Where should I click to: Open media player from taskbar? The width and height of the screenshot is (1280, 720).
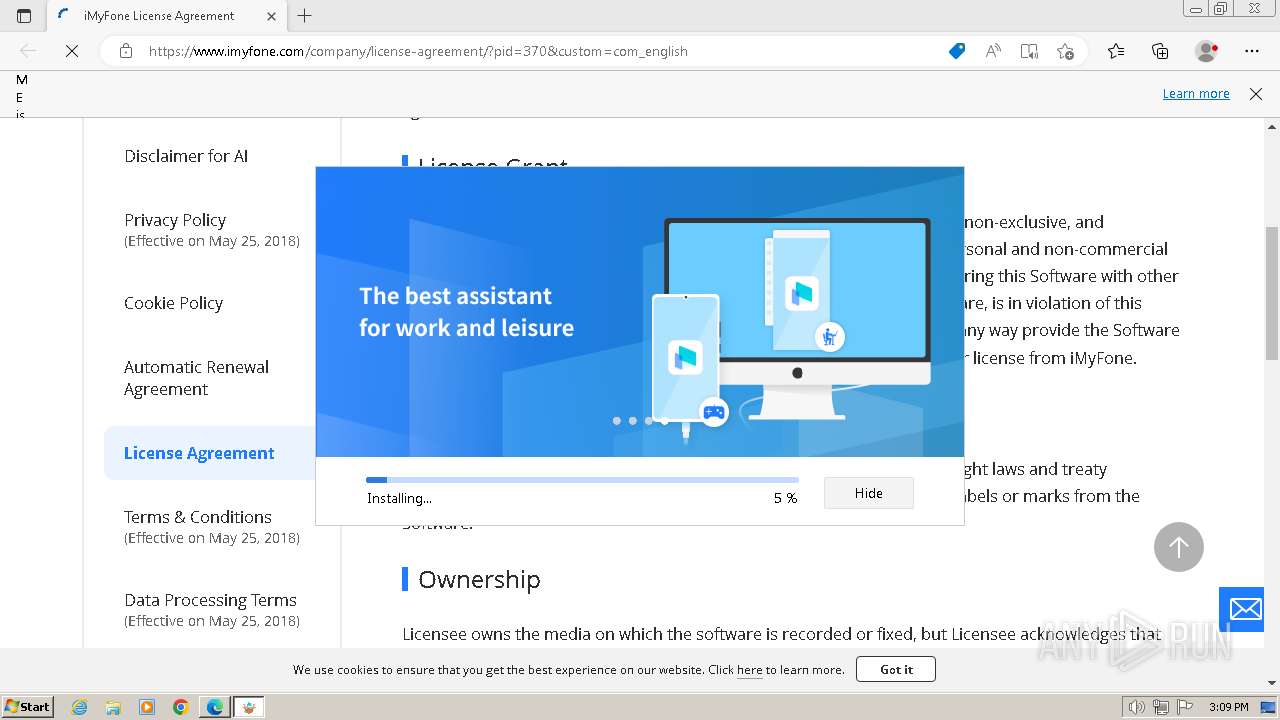tap(147, 707)
